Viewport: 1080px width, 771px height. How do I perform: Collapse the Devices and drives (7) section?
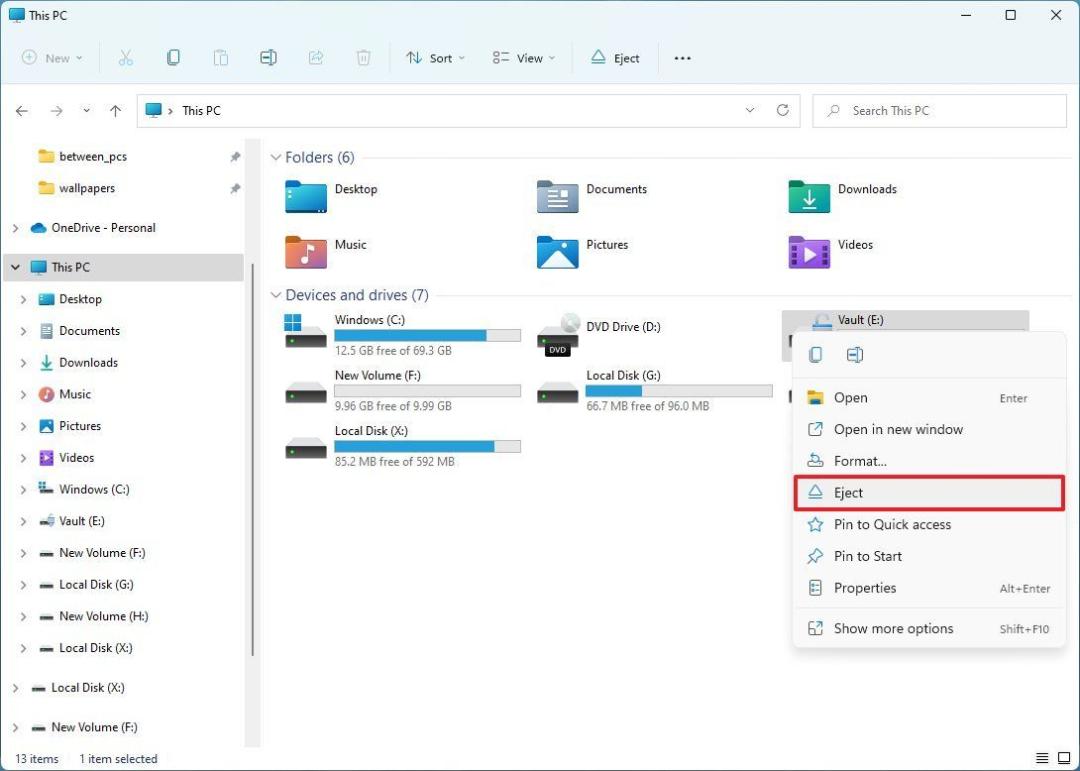276,295
